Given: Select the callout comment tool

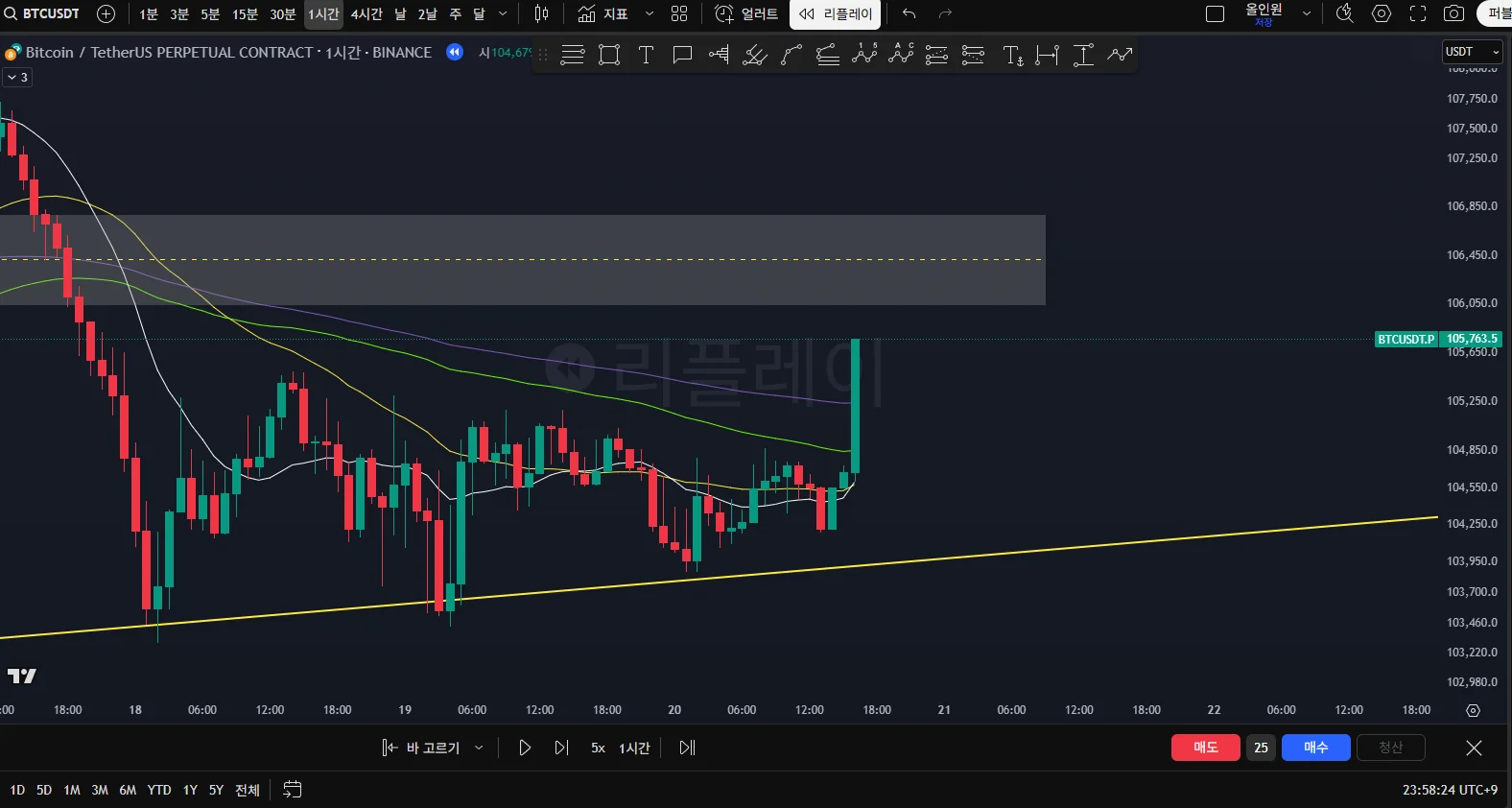Looking at the screenshot, I should [x=682, y=55].
